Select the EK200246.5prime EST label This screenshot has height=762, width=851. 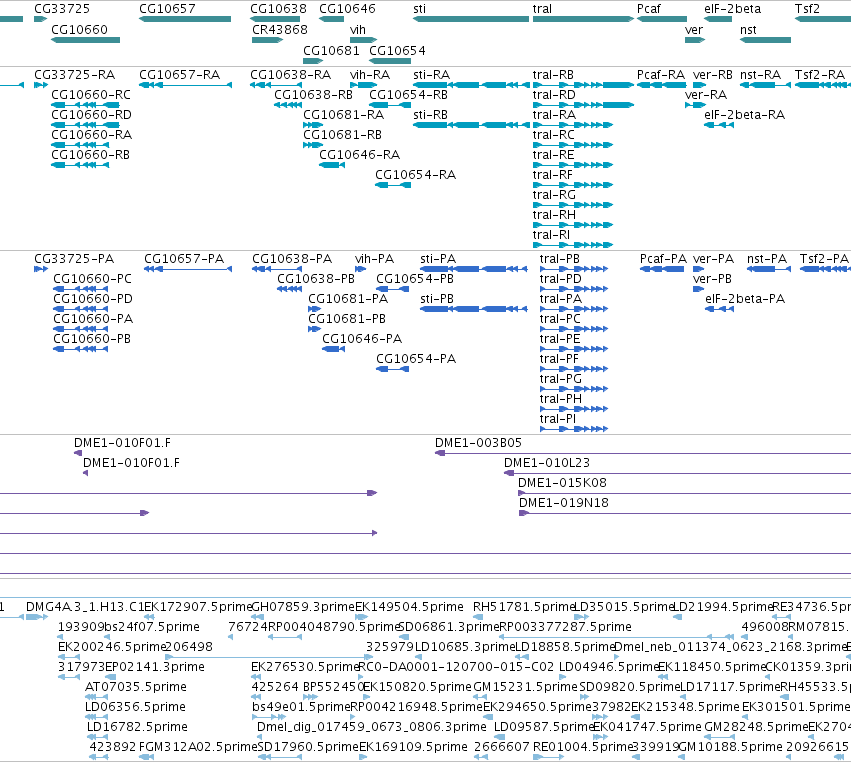click(112, 646)
